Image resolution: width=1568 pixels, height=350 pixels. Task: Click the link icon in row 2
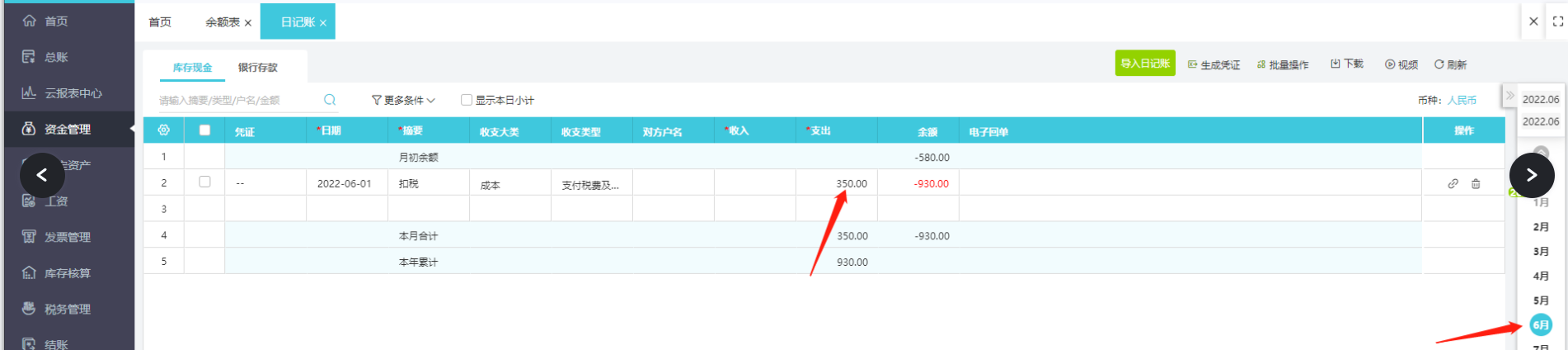click(x=1453, y=184)
